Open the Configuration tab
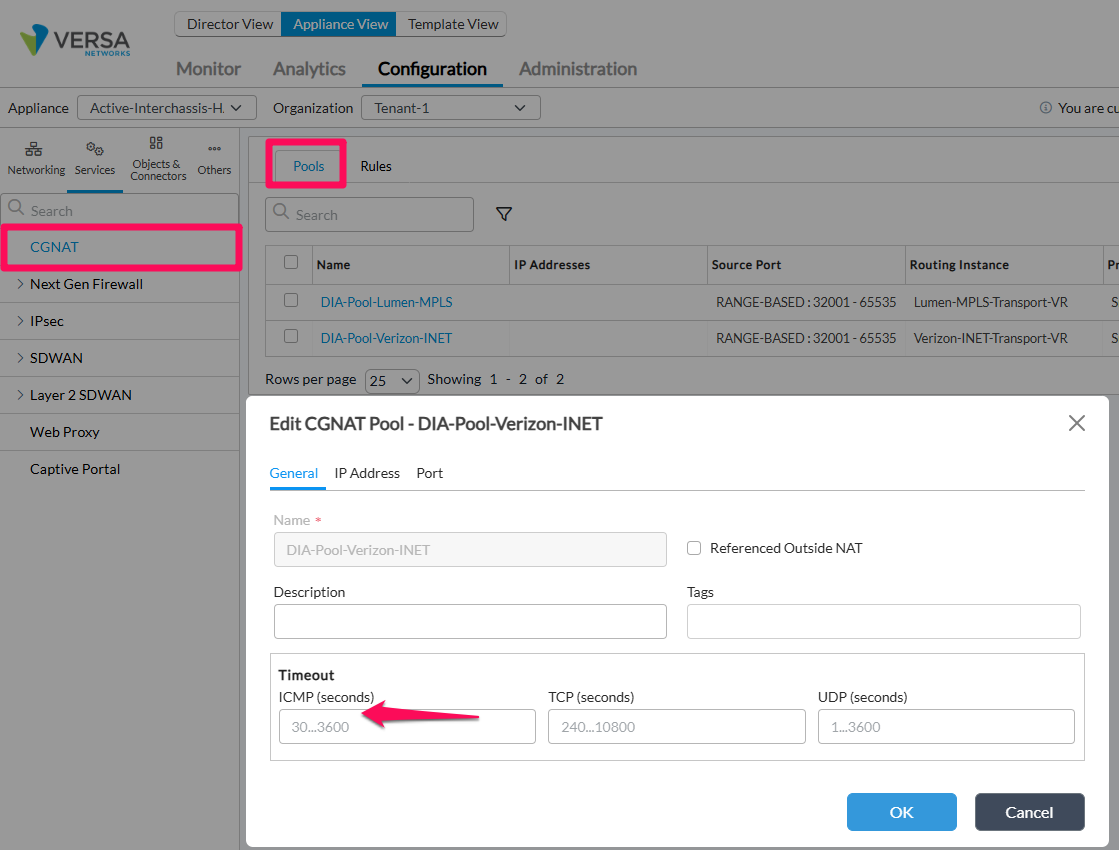This screenshot has width=1119, height=850. coord(432,69)
